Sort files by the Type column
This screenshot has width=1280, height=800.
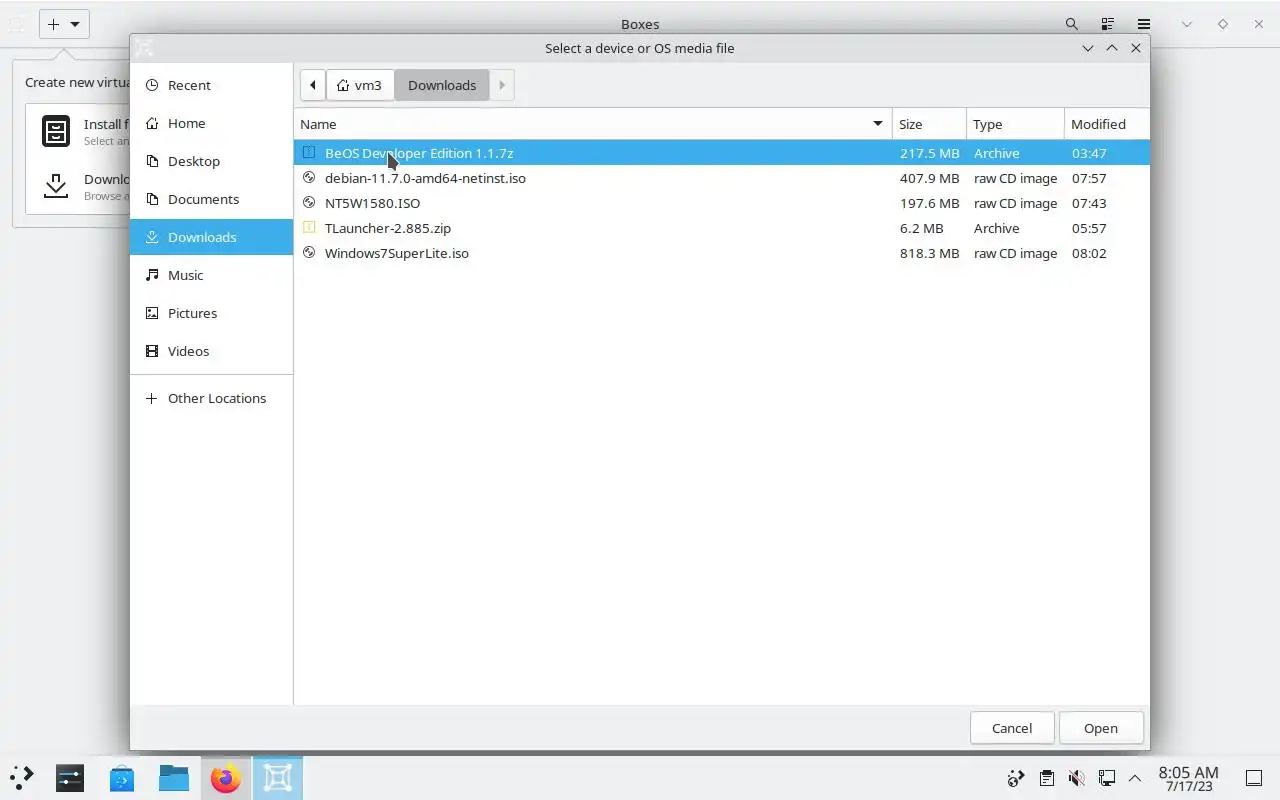point(1015,124)
